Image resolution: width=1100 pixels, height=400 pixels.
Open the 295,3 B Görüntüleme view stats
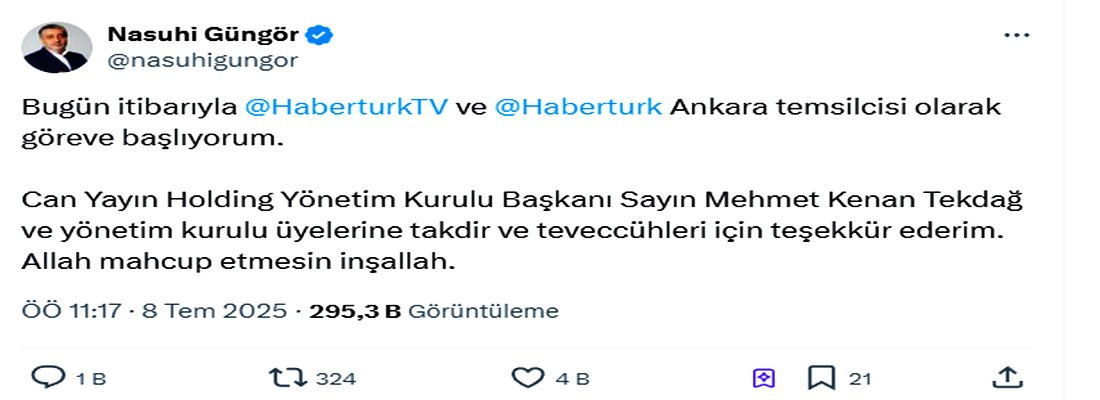pyautogui.click(x=434, y=312)
